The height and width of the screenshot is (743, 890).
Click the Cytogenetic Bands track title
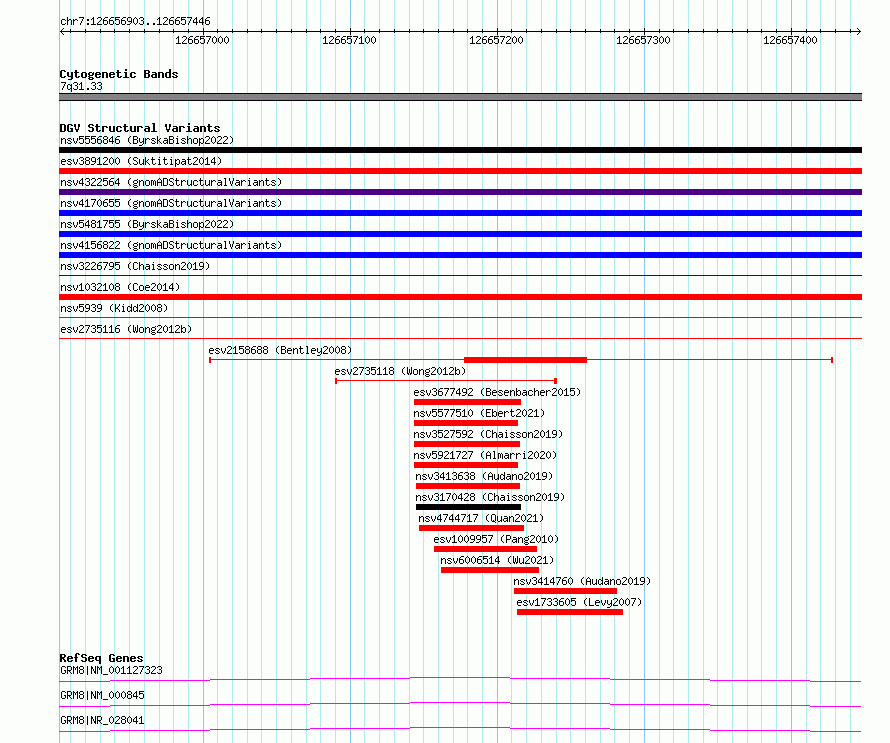[x=119, y=74]
